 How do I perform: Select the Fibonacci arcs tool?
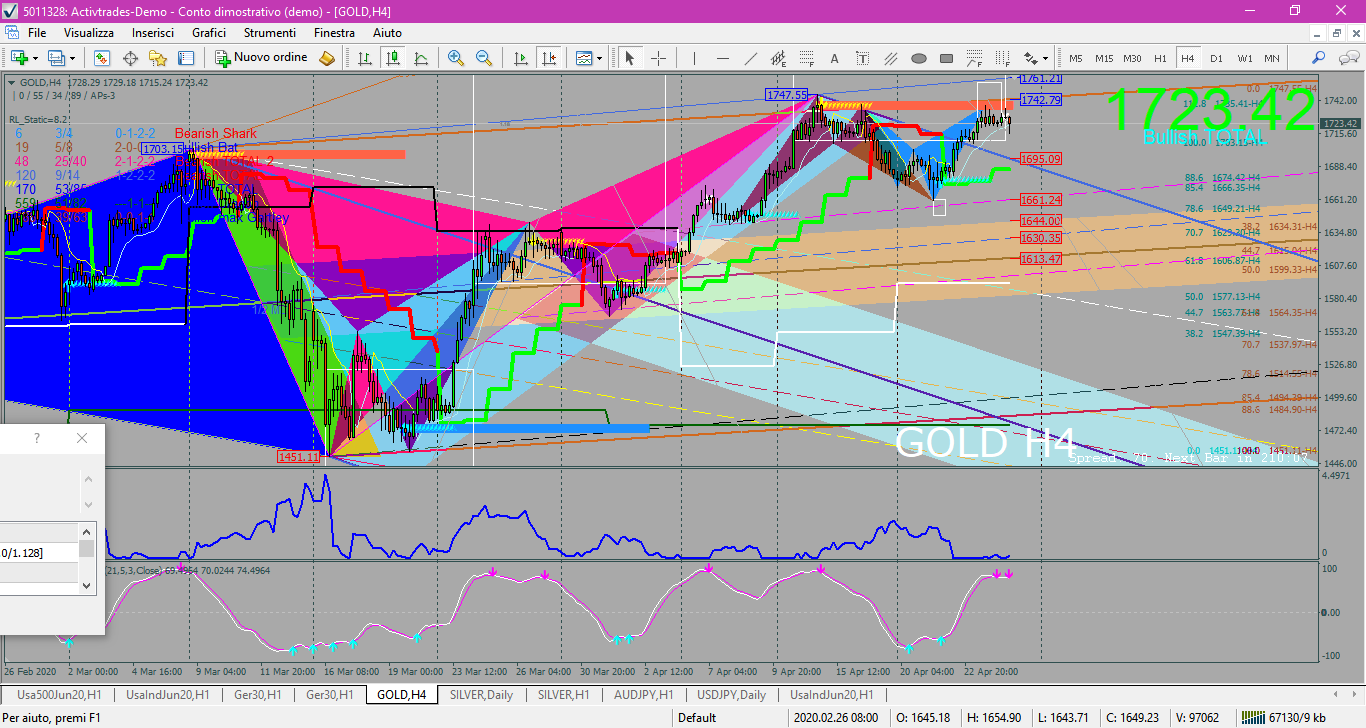click(x=974, y=58)
